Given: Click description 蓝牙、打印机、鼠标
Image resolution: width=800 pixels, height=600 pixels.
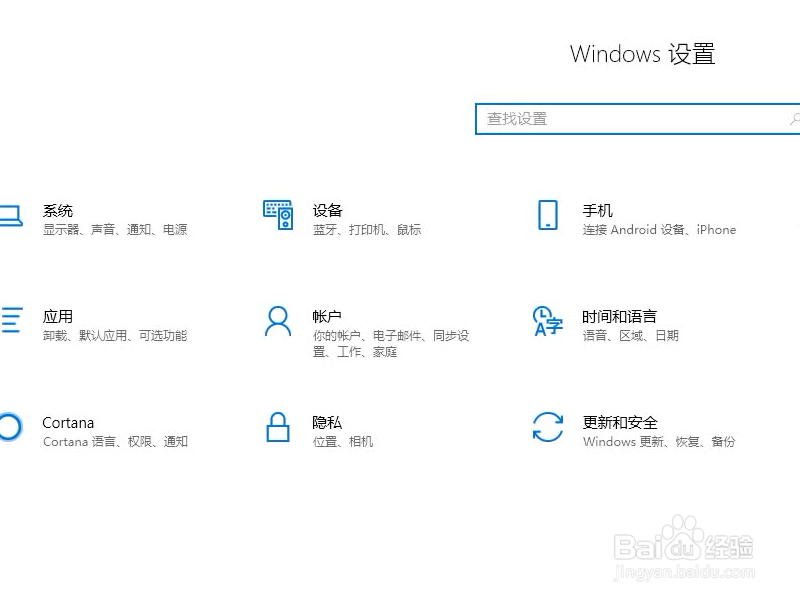Looking at the screenshot, I should 367,230.
